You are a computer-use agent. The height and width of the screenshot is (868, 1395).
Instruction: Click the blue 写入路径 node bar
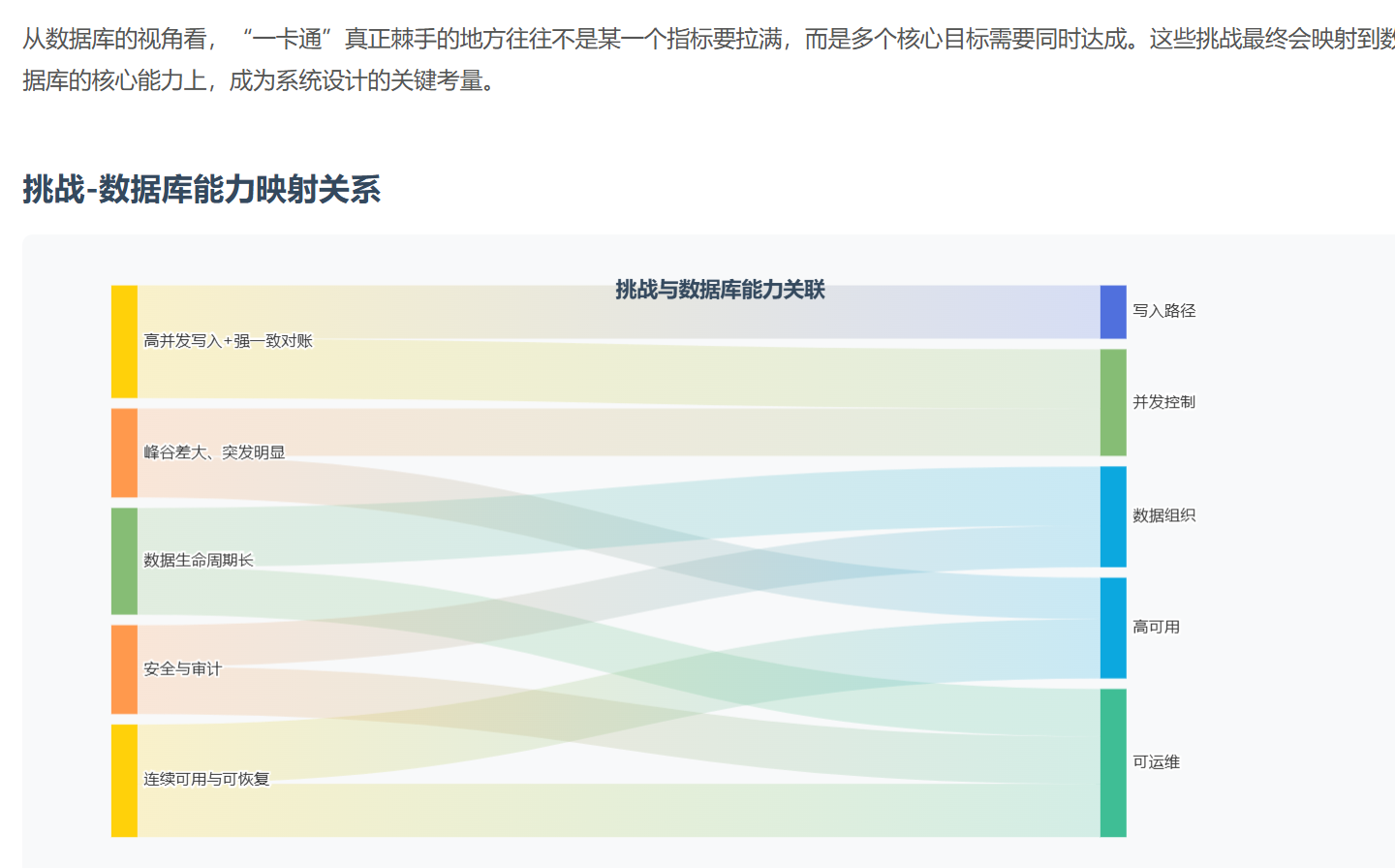point(1113,312)
